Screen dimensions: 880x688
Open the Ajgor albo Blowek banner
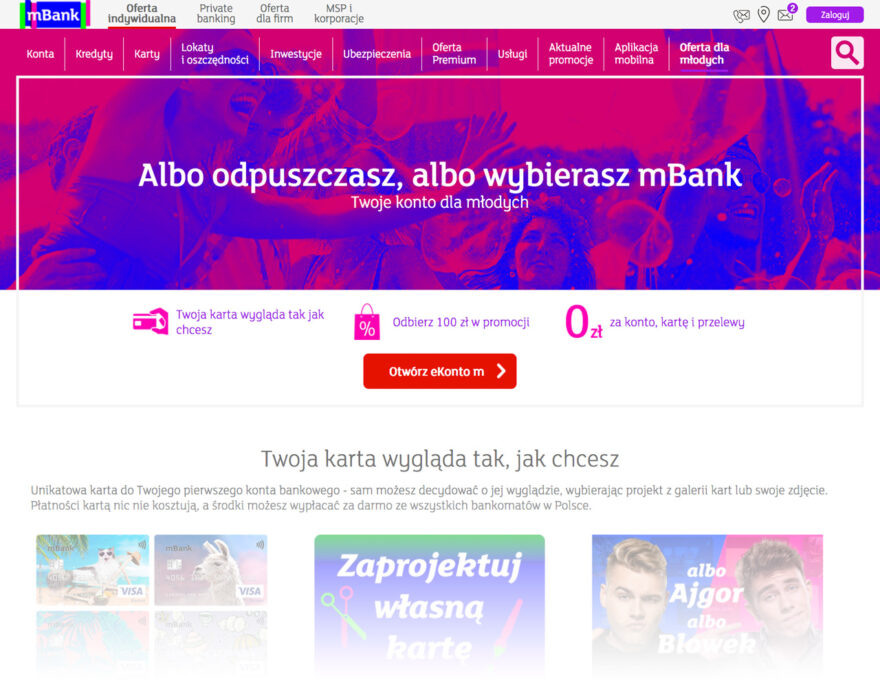tap(707, 605)
